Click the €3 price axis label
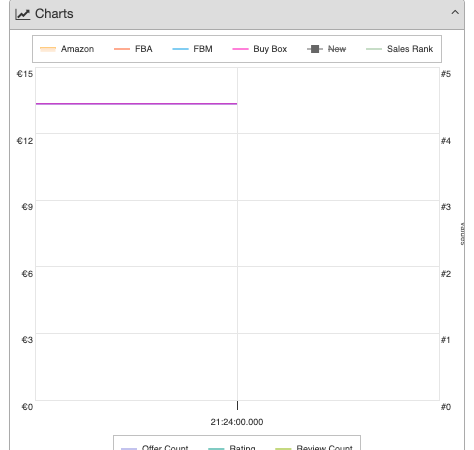Screen dimensions: 474x450 pos(27,340)
